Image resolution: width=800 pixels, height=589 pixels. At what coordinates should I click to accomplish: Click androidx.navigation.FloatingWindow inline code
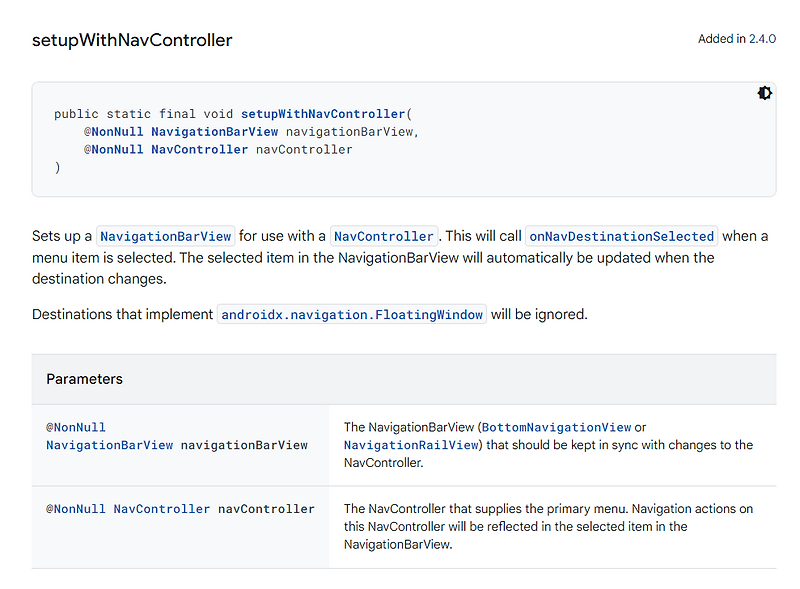pos(352,315)
